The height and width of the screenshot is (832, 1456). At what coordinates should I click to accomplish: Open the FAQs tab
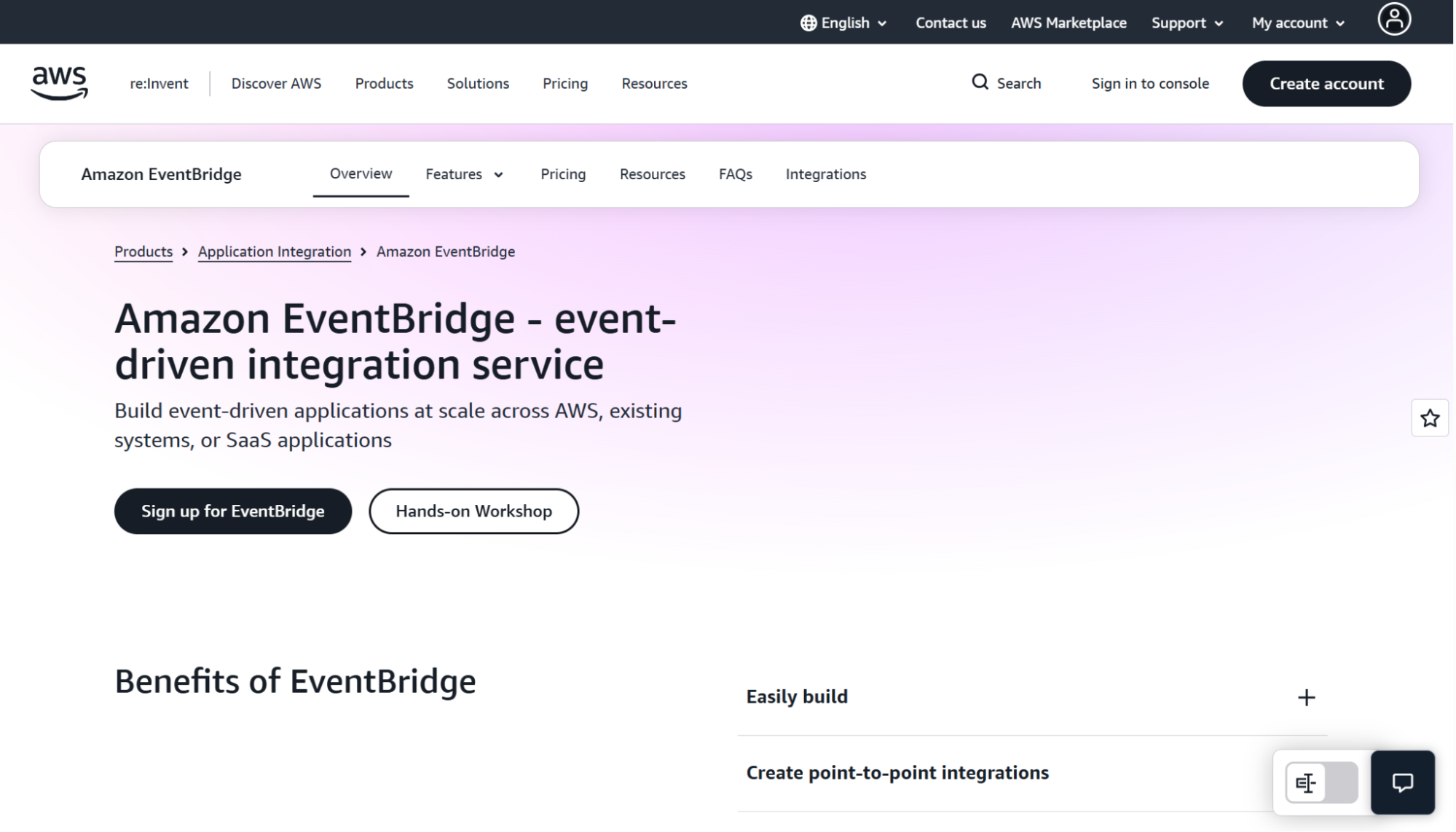tap(735, 174)
